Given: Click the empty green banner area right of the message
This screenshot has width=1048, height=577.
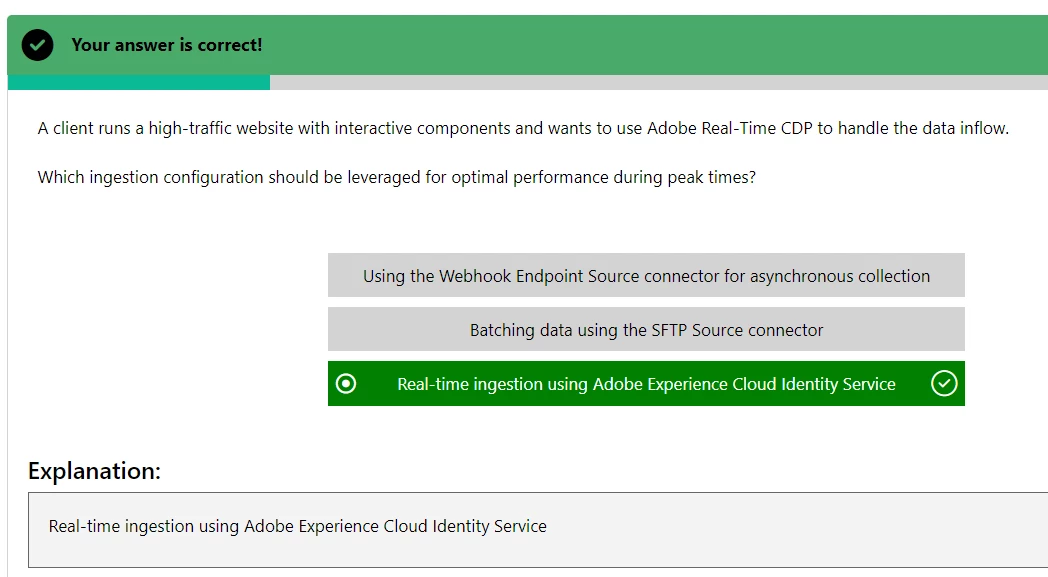Looking at the screenshot, I should 650,45.
